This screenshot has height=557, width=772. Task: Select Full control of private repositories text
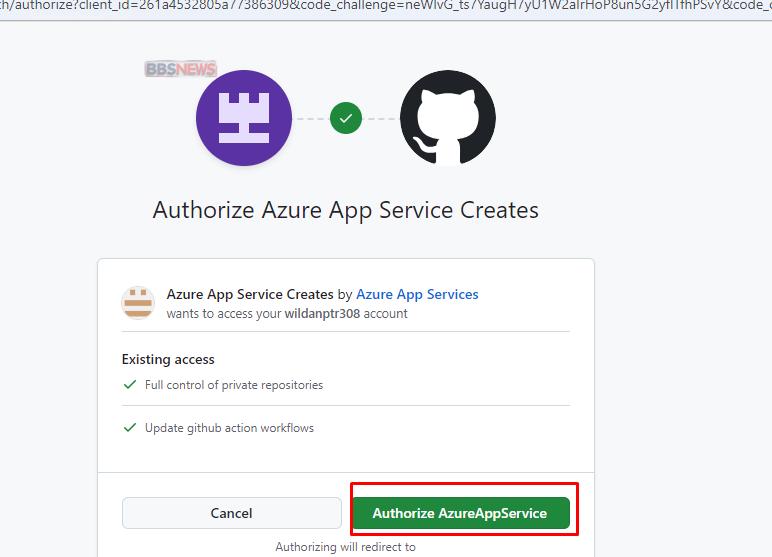click(x=234, y=385)
